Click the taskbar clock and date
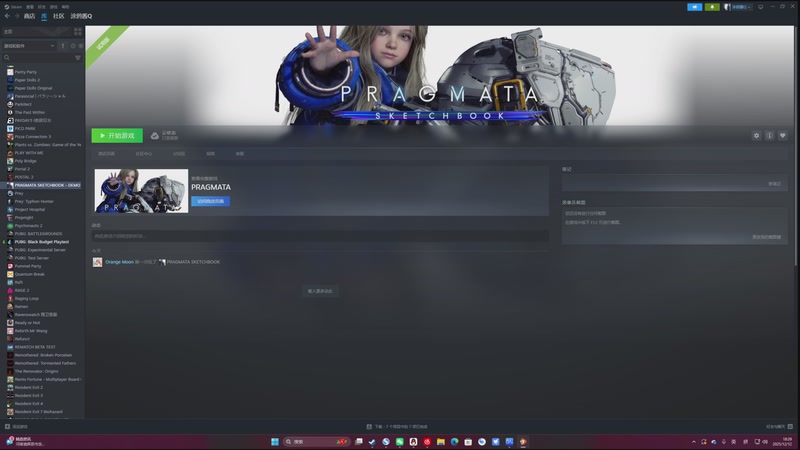The height and width of the screenshot is (450, 800). pos(785,442)
